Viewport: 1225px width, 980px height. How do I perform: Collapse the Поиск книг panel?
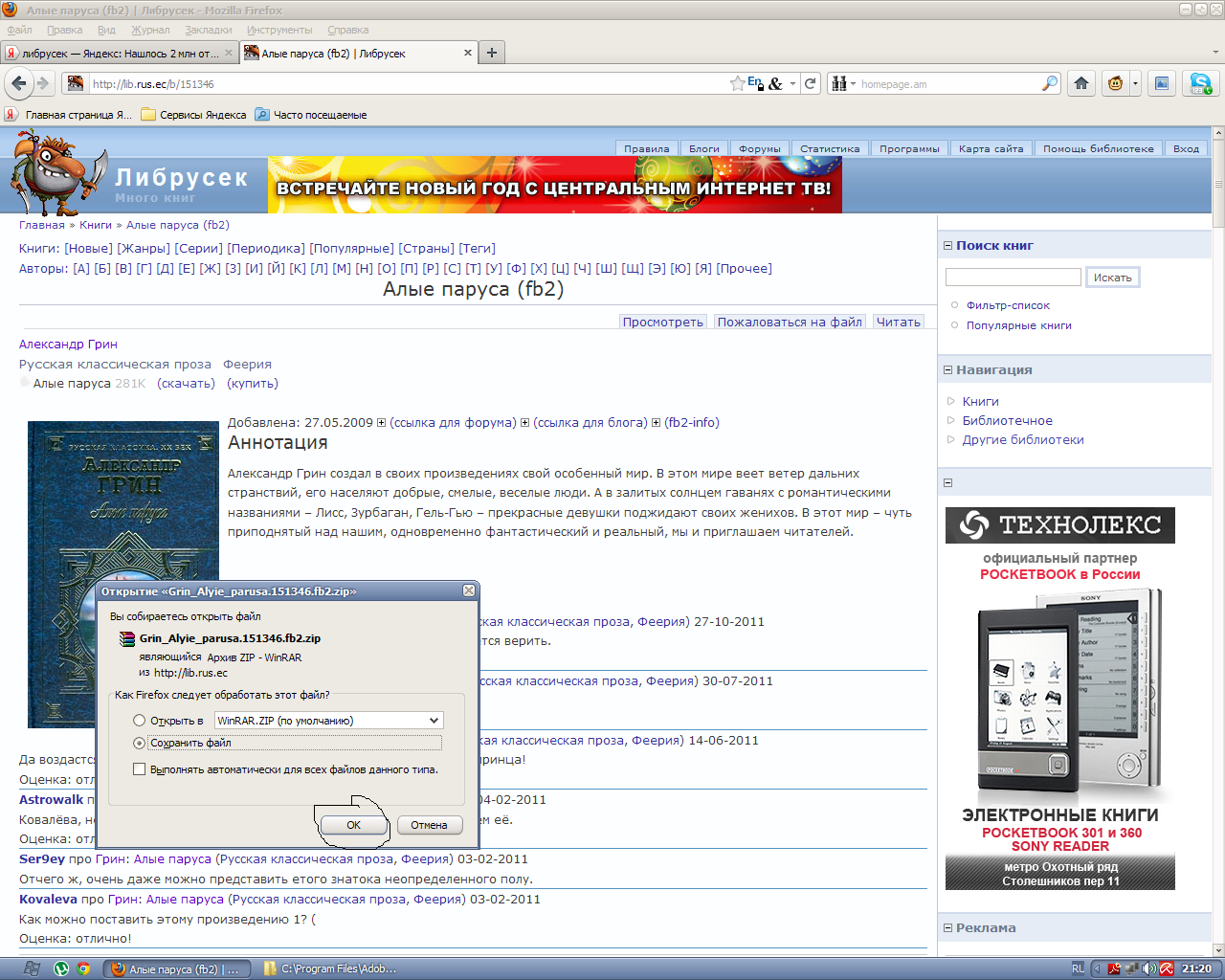tap(948, 246)
